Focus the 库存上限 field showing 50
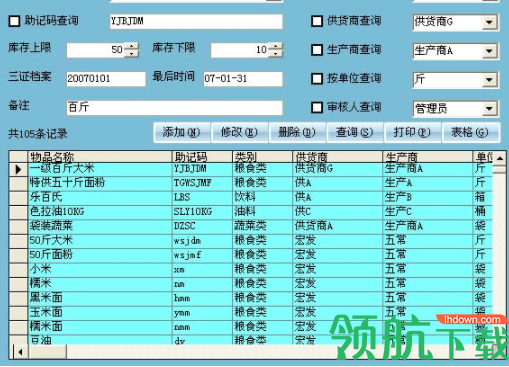This screenshot has height=367, width=509. pos(96,50)
